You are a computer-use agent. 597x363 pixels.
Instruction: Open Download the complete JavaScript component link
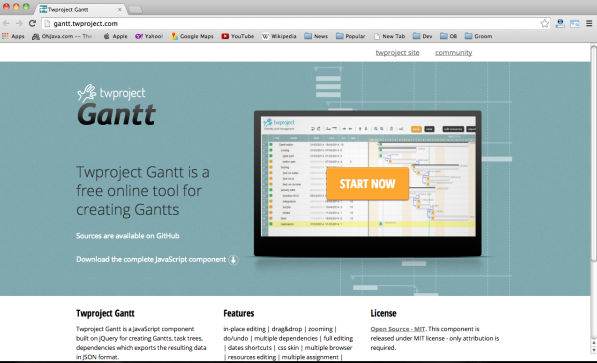click(151, 259)
